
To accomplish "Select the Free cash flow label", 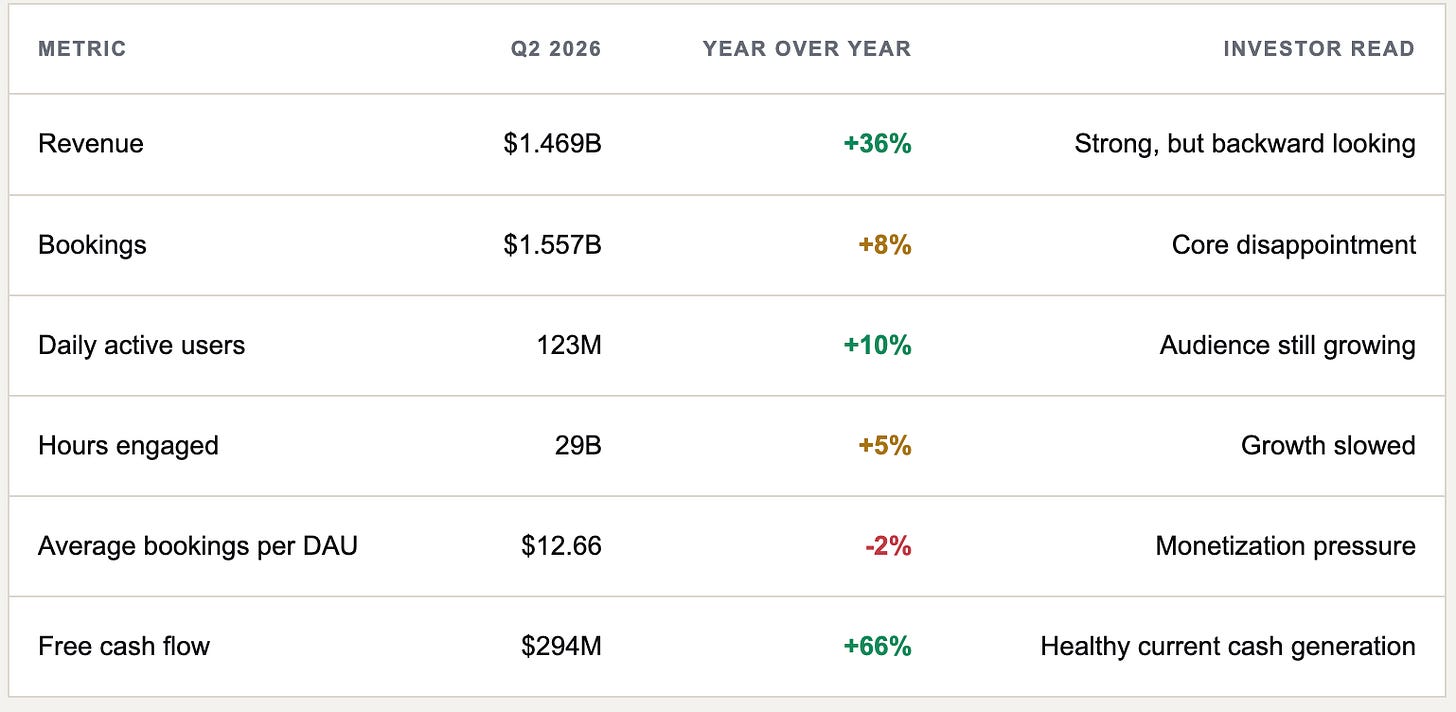I will pyautogui.click(x=124, y=646).
